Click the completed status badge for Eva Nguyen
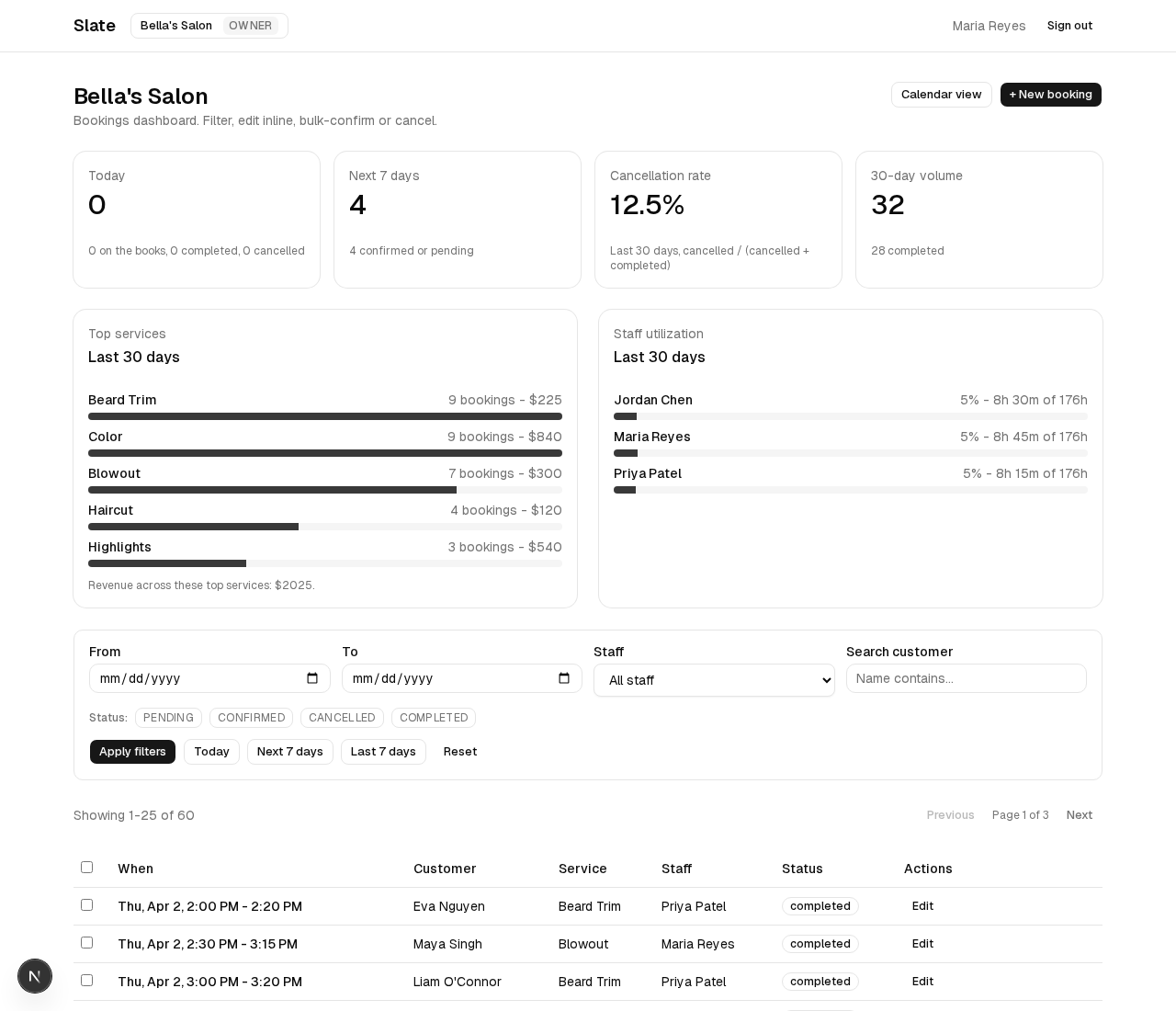 [x=820, y=906]
